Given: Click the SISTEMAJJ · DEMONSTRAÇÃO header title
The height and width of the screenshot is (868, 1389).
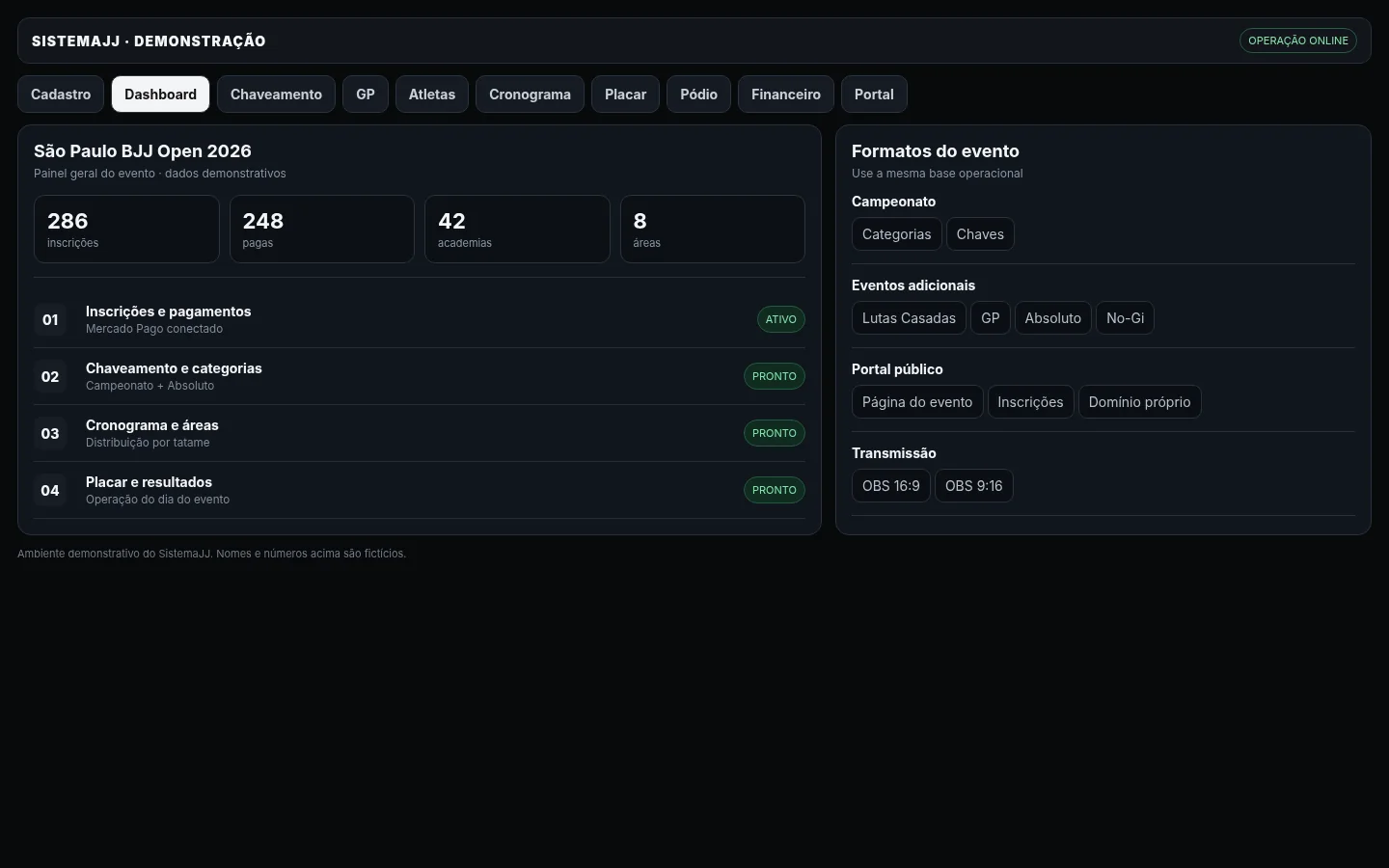Looking at the screenshot, I should click(149, 41).
